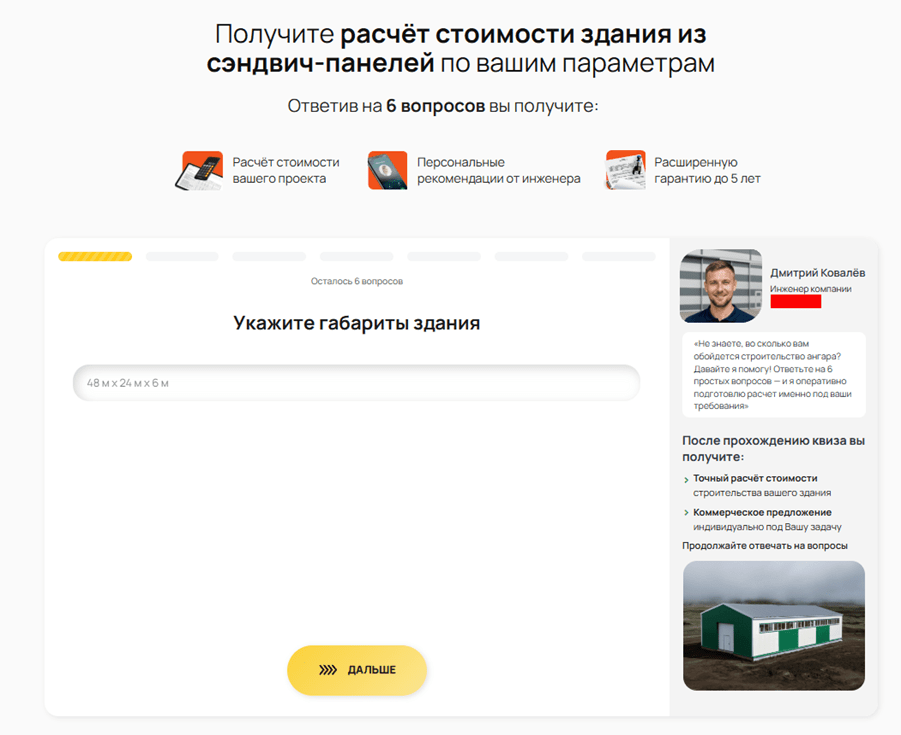Click "Продолжайте отвечать на вопросы" text
This screenshot has width=901, height=735.
click(764, 546)
